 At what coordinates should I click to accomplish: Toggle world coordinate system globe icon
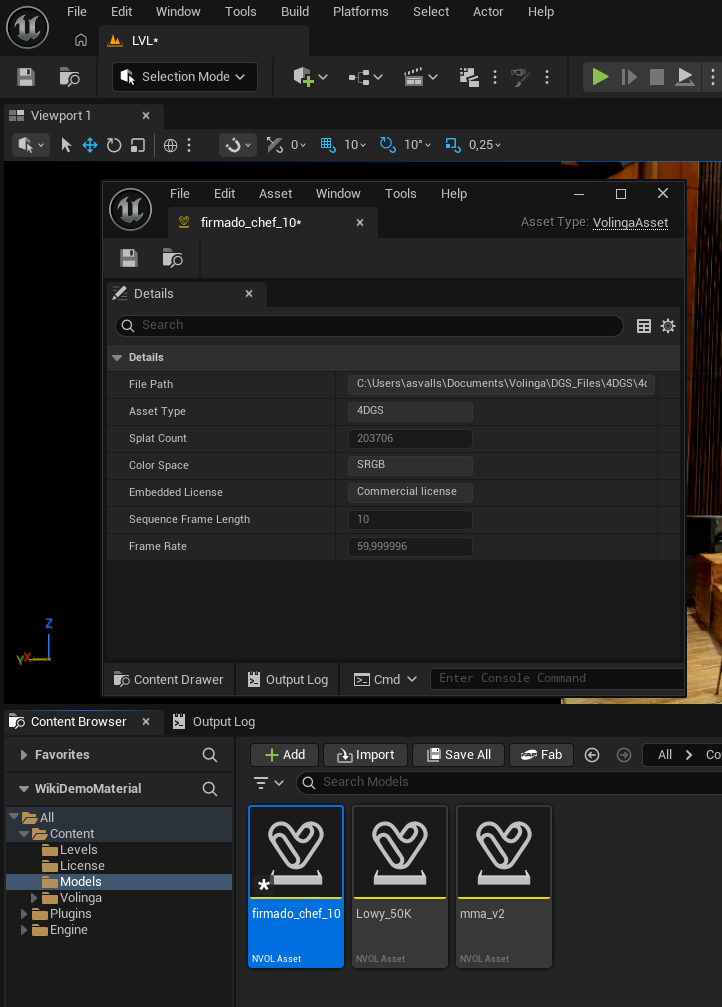click(x=170, y=145)
